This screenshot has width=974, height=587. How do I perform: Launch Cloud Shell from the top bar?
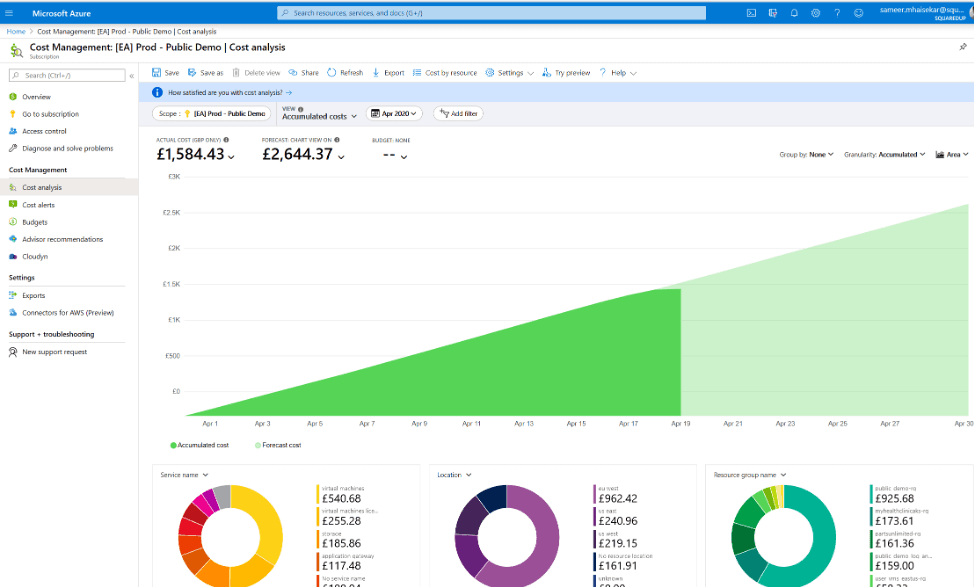(751, 13)
